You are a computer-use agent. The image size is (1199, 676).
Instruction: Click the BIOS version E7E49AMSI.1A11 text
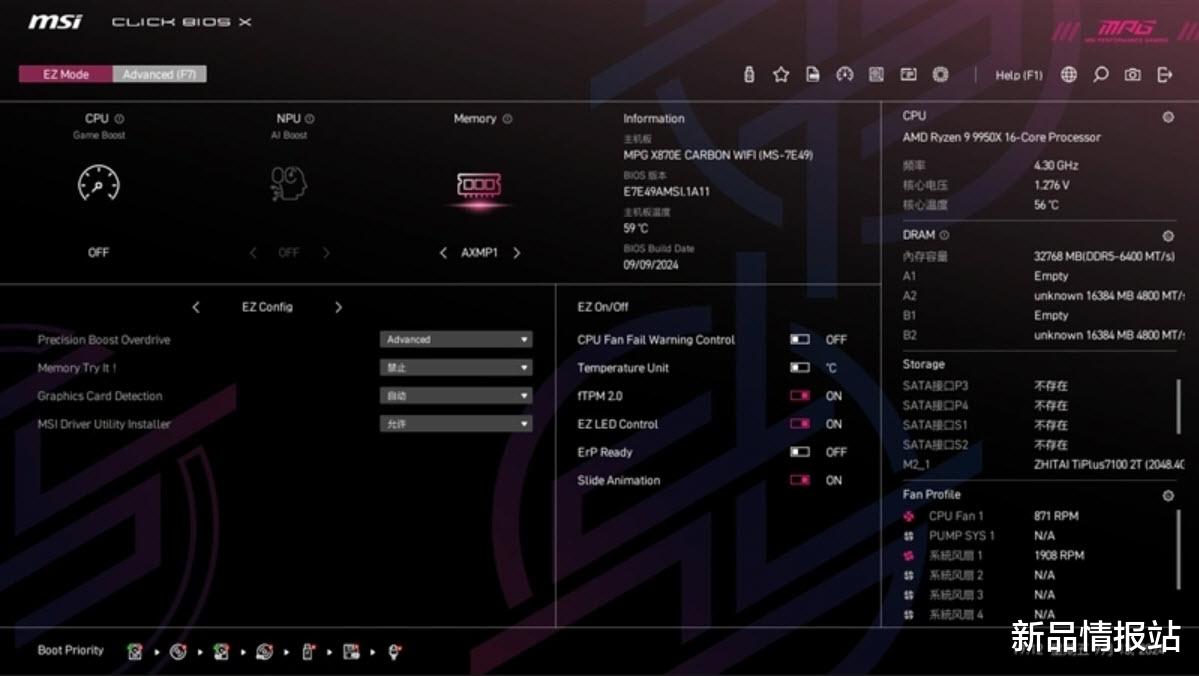[x=666, y=192]
